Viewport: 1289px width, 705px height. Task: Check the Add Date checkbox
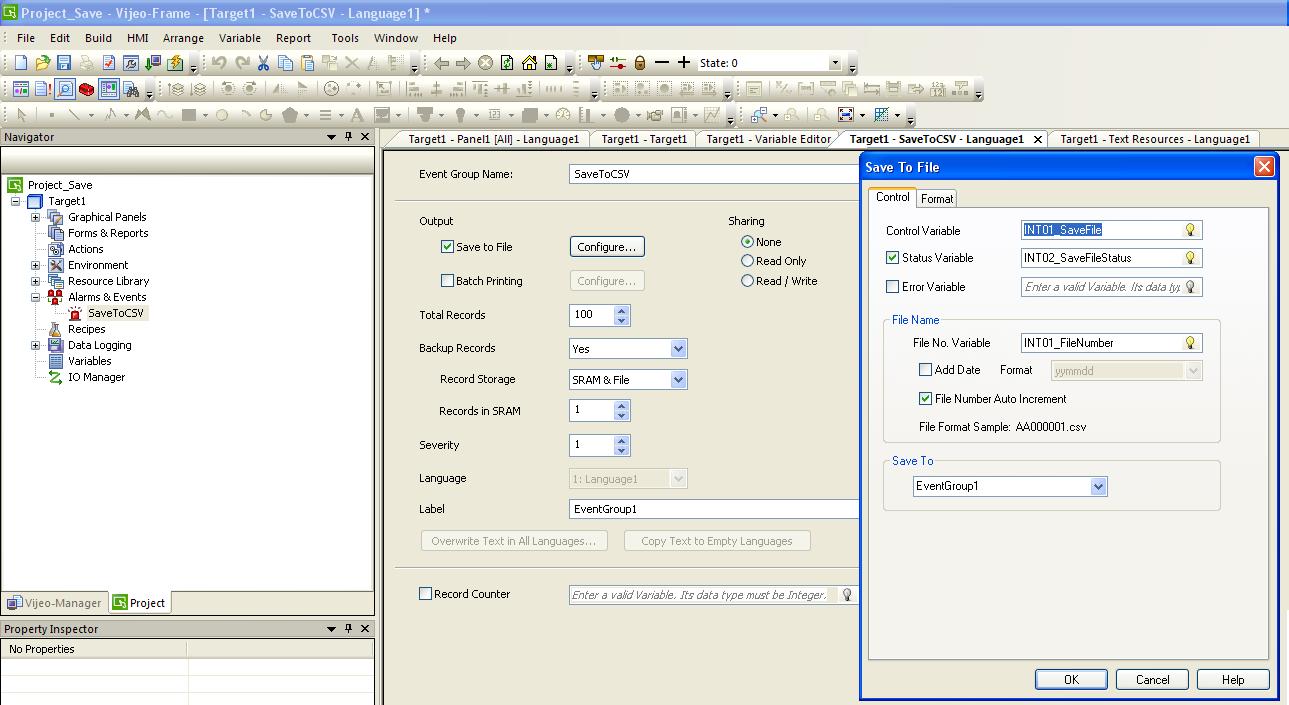tap(925, 370)
